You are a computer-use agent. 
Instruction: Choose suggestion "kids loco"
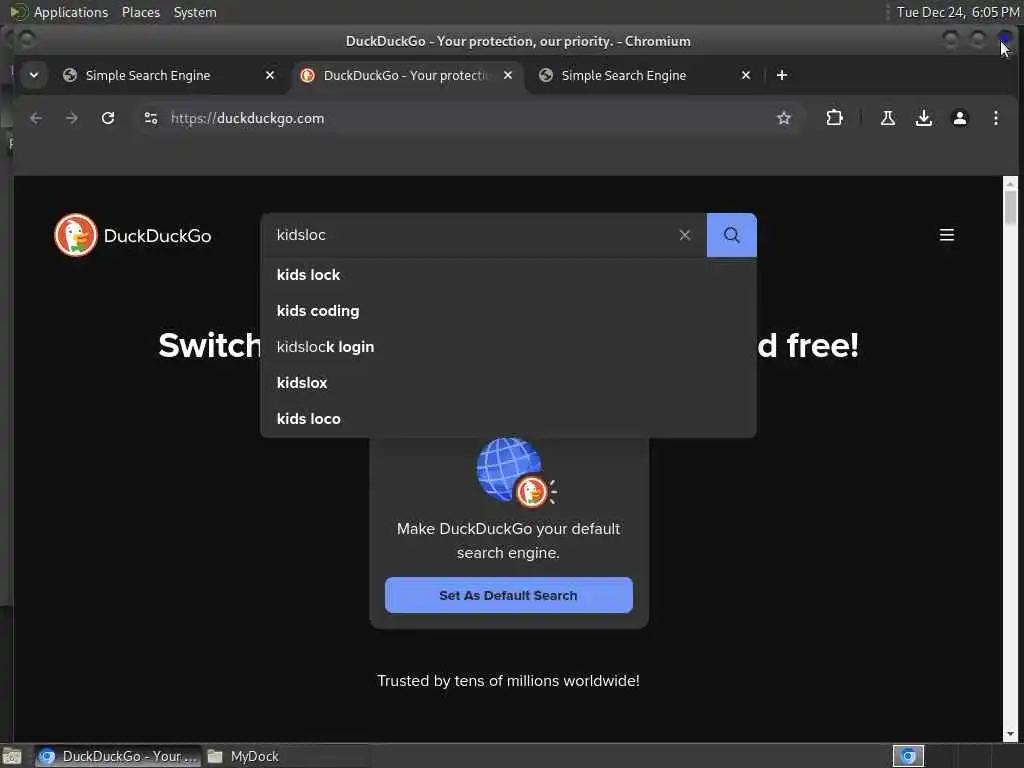508,419
